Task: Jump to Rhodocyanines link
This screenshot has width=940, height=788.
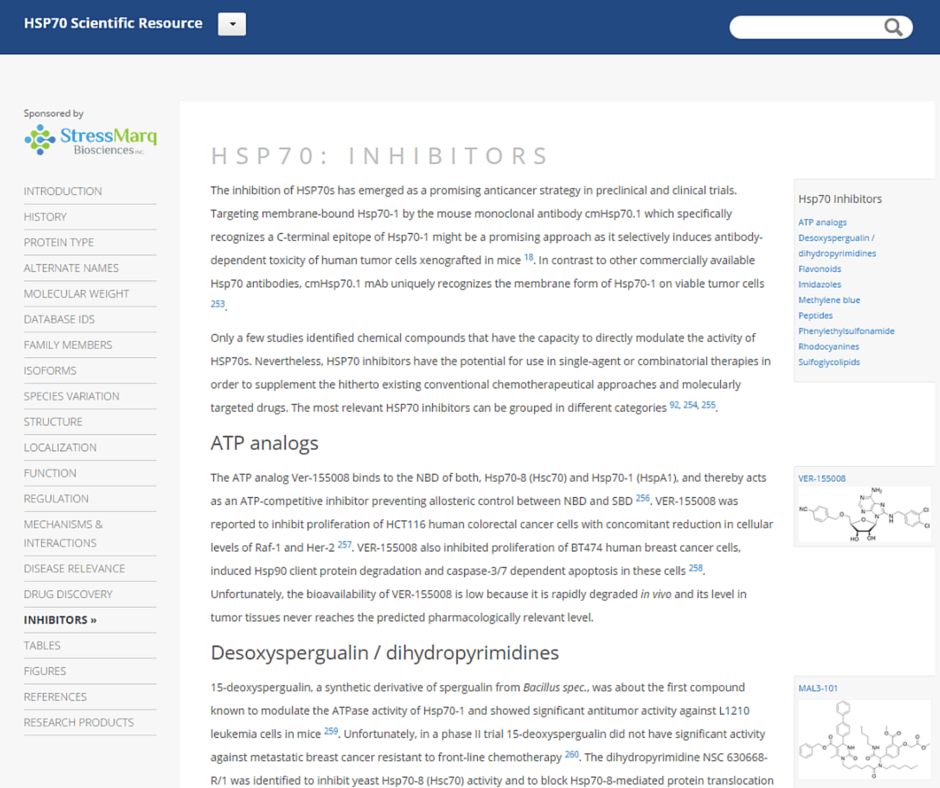Action: point(828,347)
